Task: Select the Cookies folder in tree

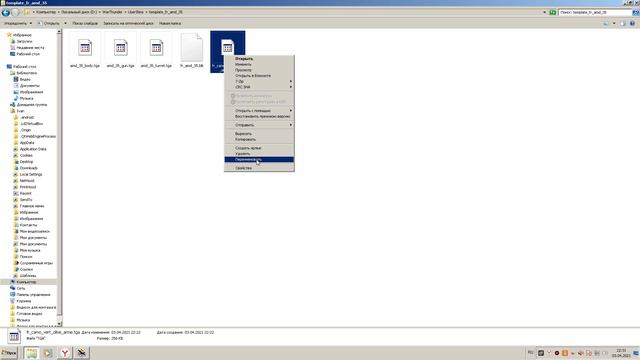Action: point(26,156)
